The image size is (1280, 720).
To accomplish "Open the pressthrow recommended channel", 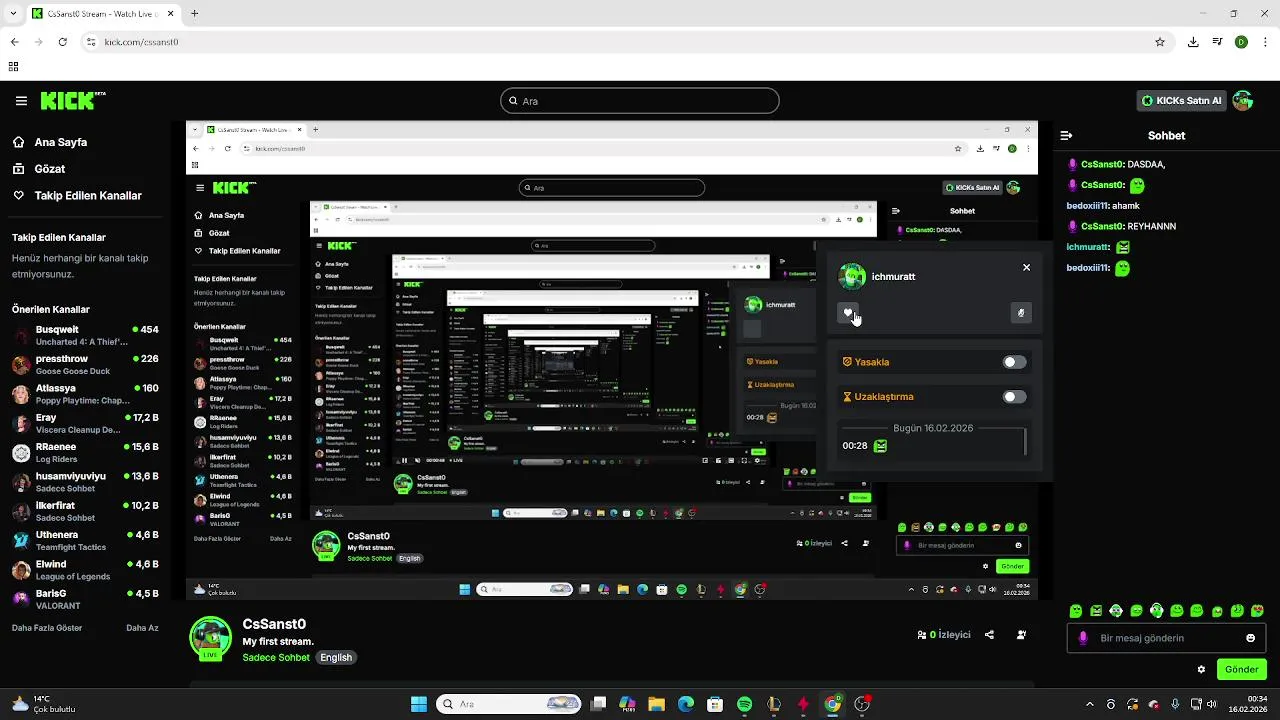I will (85, 364).
